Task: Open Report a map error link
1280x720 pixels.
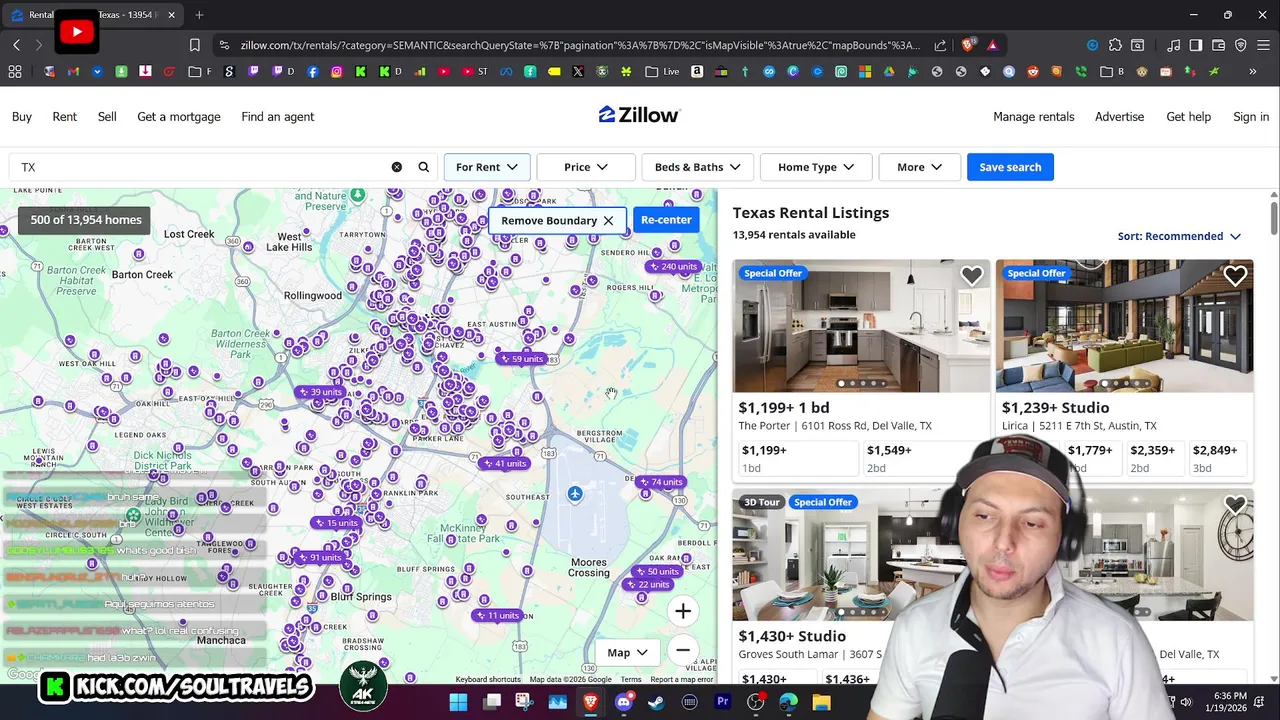Action: (x=682, y=680)
